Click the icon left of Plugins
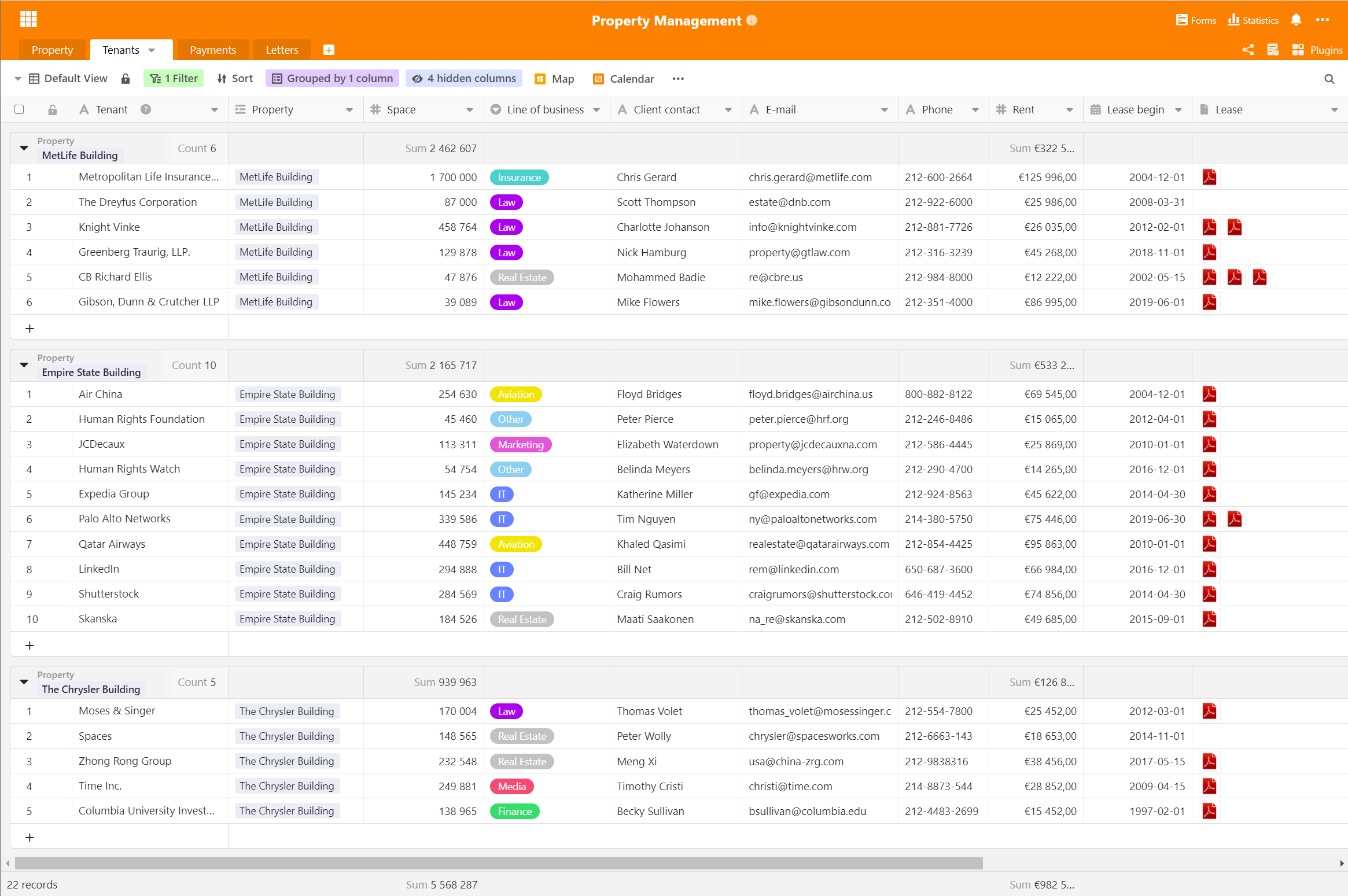 [x=1298, y=50]
